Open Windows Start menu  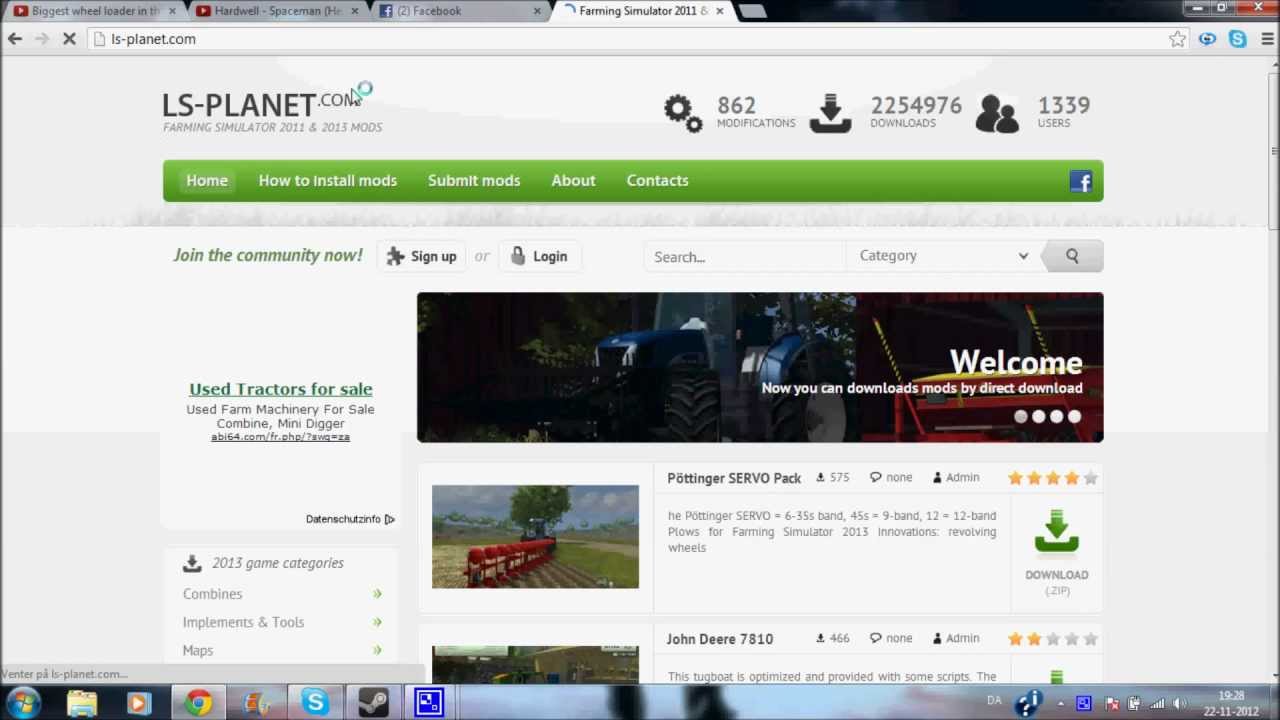[22, 702]
